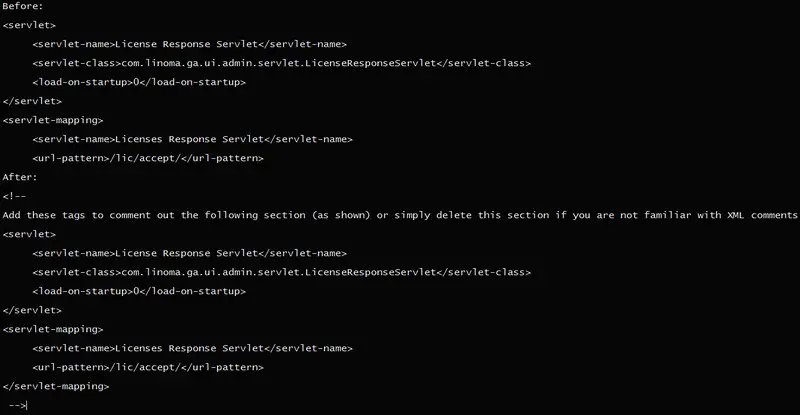Click the Before: label line
Image resolution: width=800 pixels, height=415 pixels.
[x=23, y=6]
